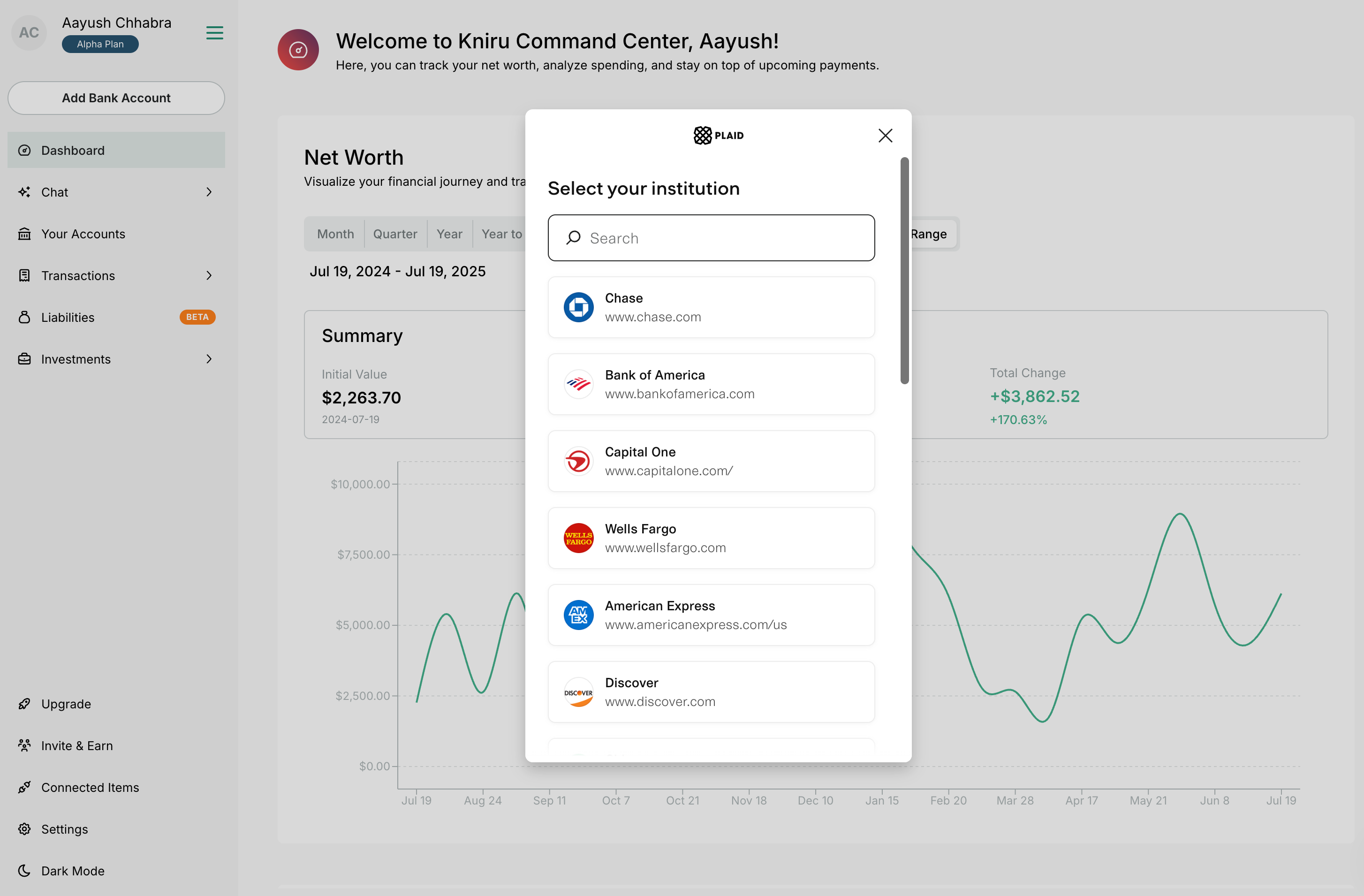The image size is (1364, 896).
Task: Open the Liabilities page
Action: [x=116, y=317]
